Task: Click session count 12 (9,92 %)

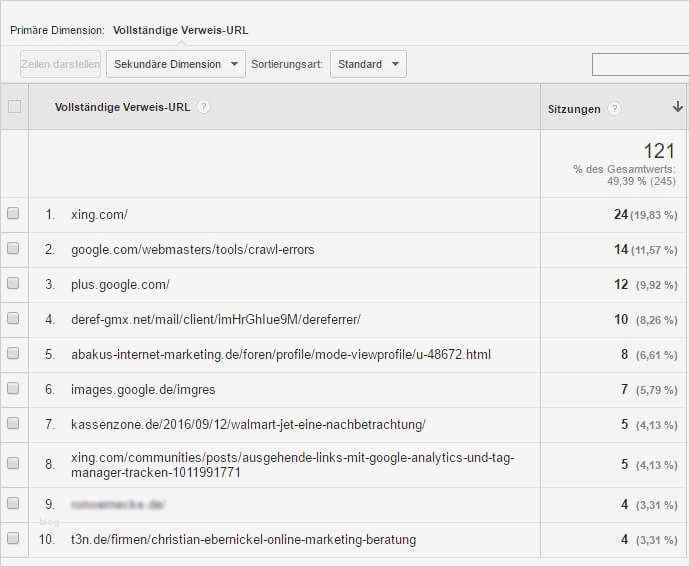Action: coord(645,284)
